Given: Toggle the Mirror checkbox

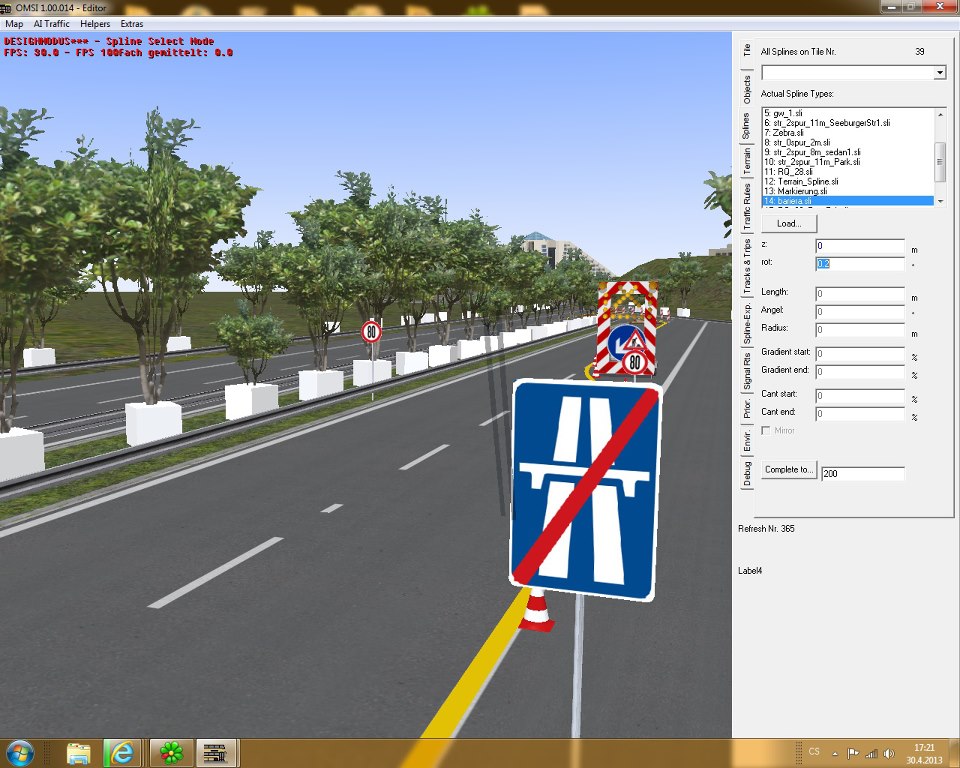Looking at the screenshot, I should (x=767, y=430).
